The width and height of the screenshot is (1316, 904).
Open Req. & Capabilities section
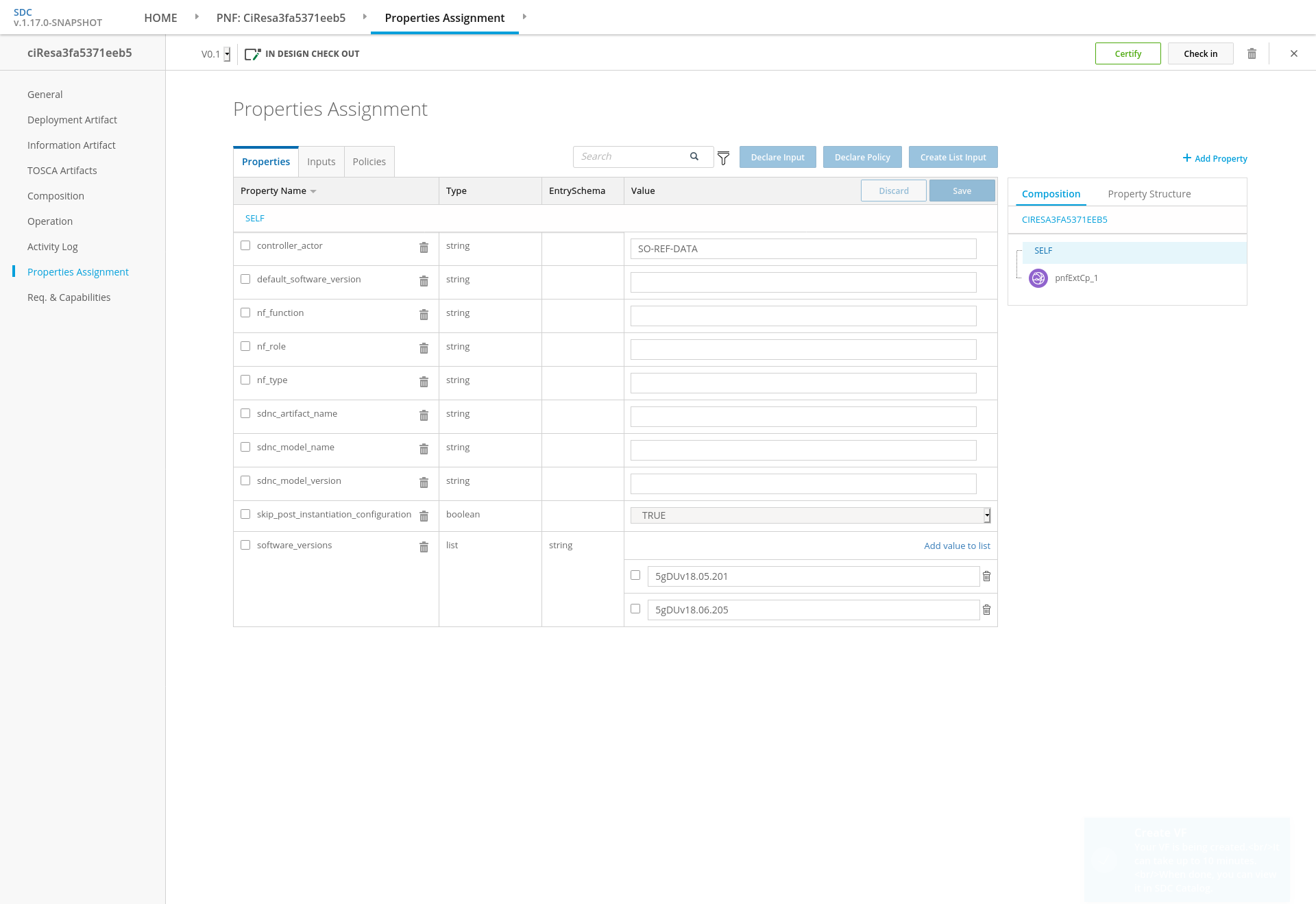(x=69, y=297)
